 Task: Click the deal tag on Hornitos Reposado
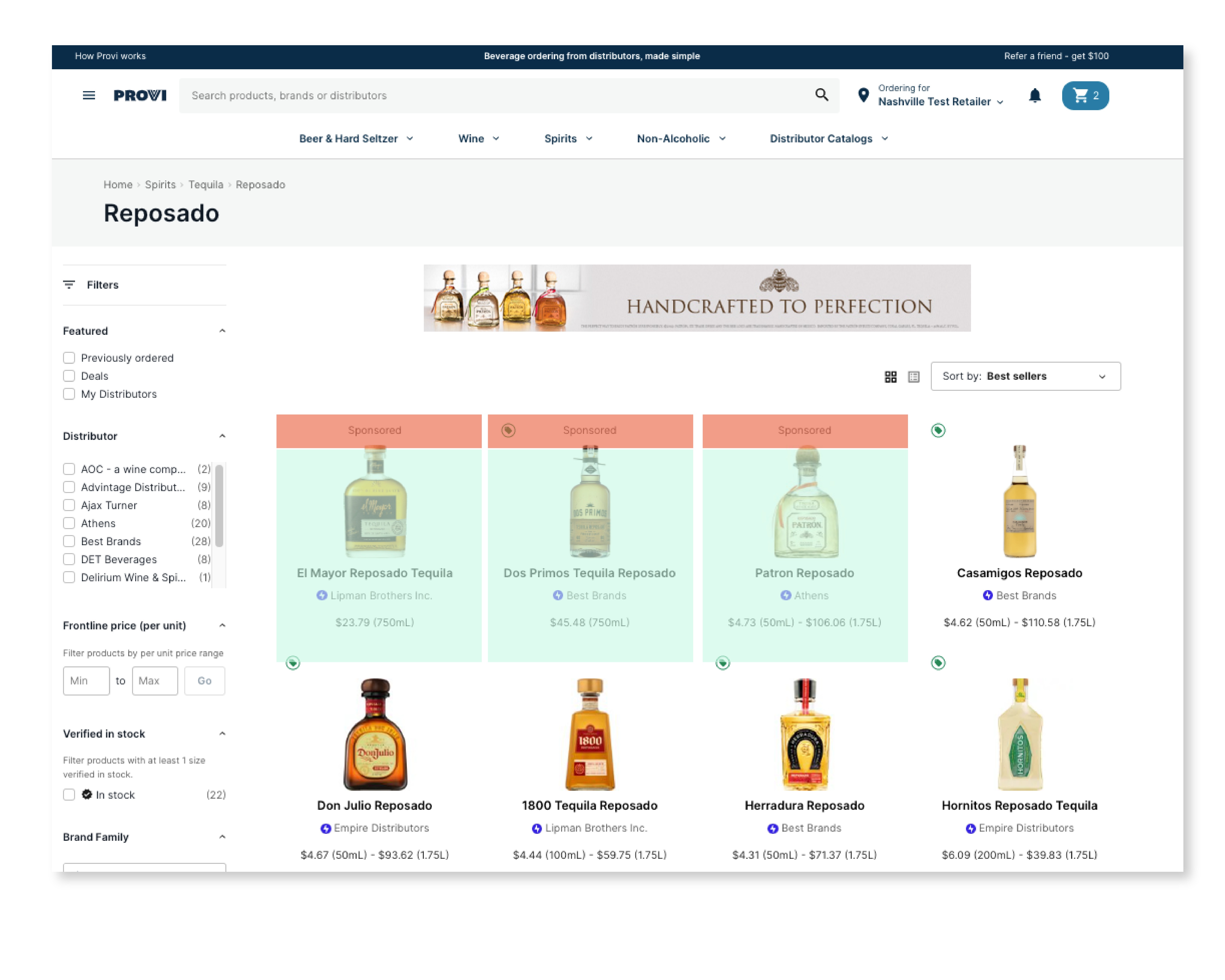(x=938, y=663)
